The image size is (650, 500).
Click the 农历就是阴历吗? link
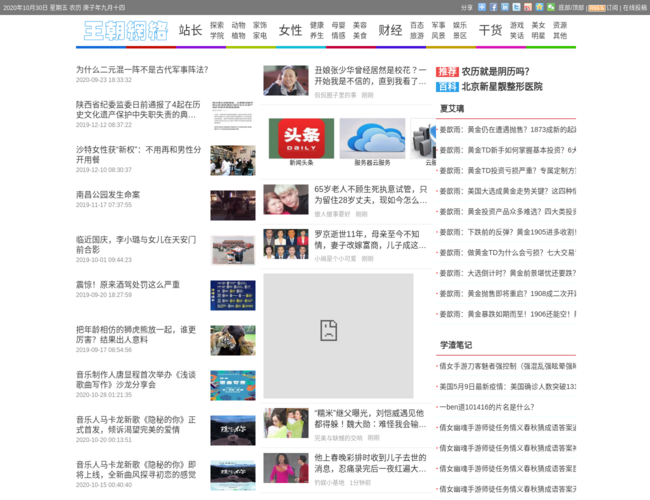coord(495,72)
